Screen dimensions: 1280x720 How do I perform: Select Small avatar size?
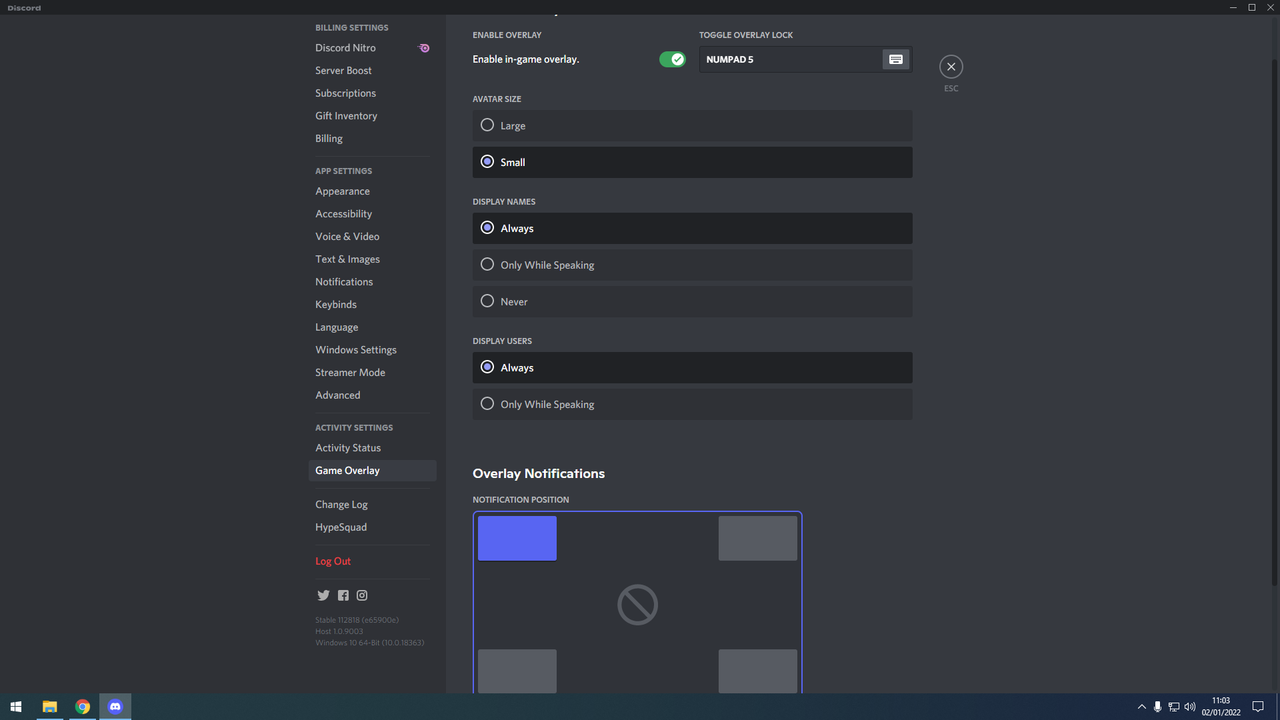click(692, 162)
